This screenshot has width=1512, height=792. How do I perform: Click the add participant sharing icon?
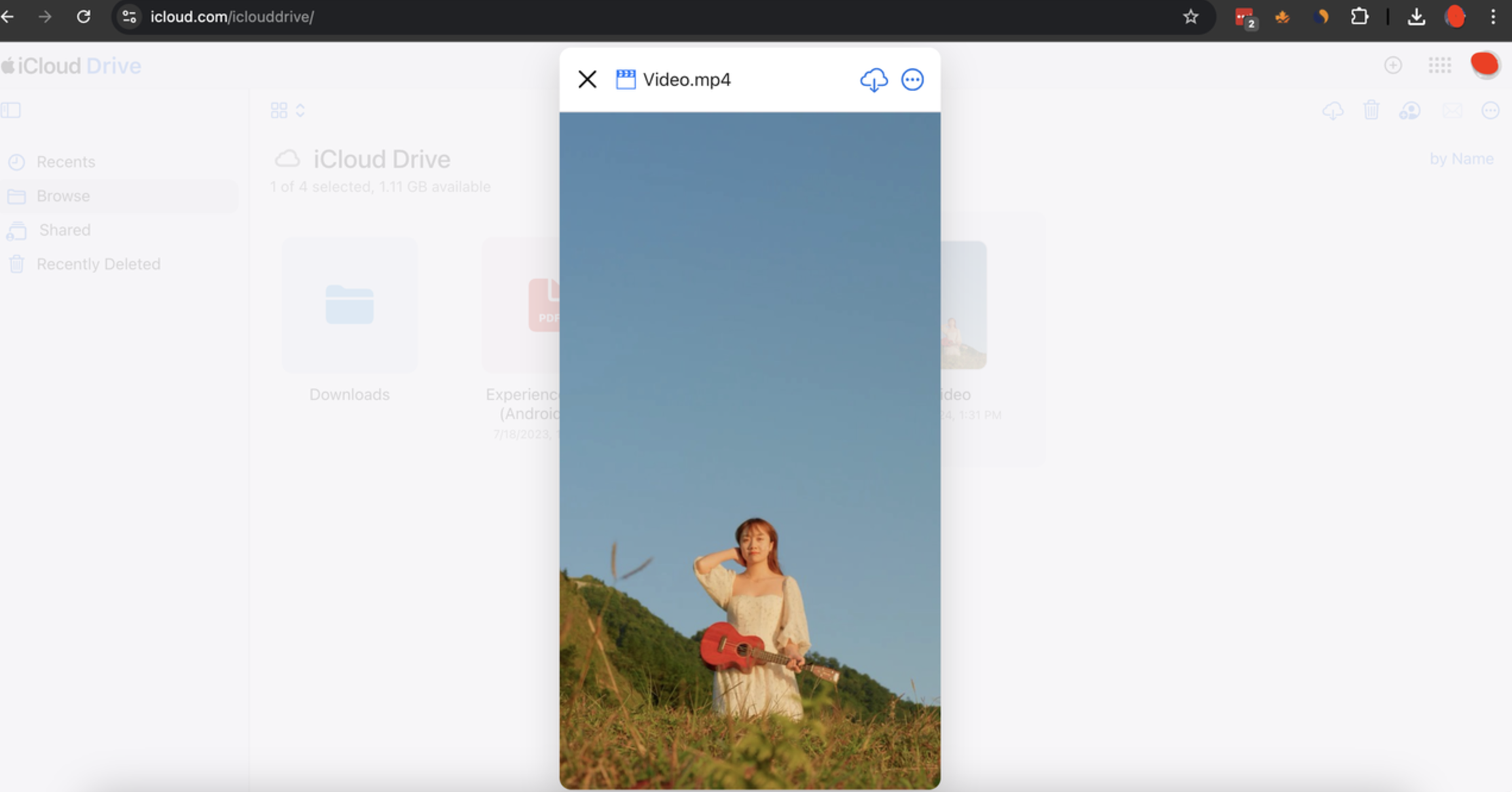[x=1411, y=110]
